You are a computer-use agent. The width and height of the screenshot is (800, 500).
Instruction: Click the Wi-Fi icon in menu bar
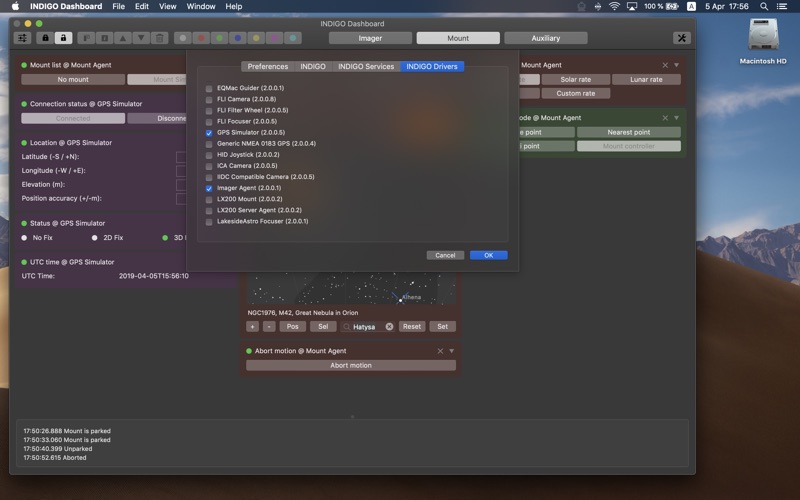click(614, 6)
